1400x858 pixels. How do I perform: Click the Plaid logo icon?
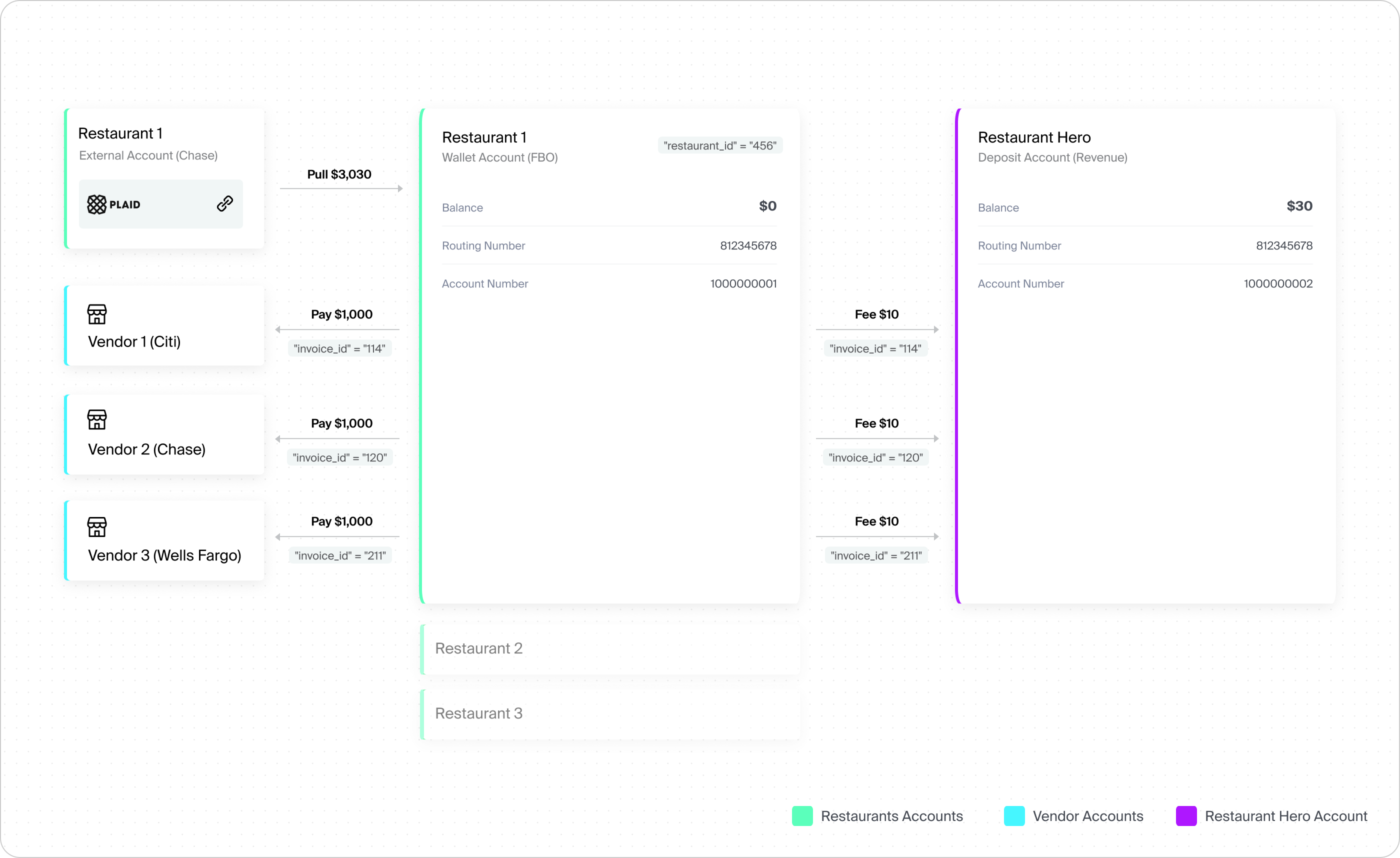[x=97, y=204]
